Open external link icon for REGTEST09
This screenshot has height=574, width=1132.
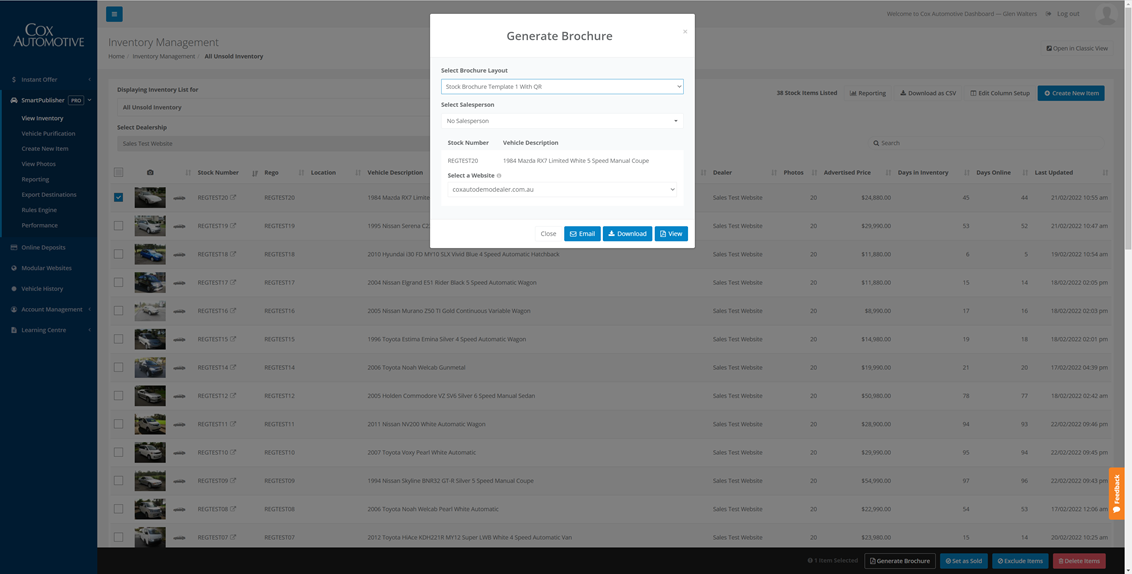[x=233, y=480]
